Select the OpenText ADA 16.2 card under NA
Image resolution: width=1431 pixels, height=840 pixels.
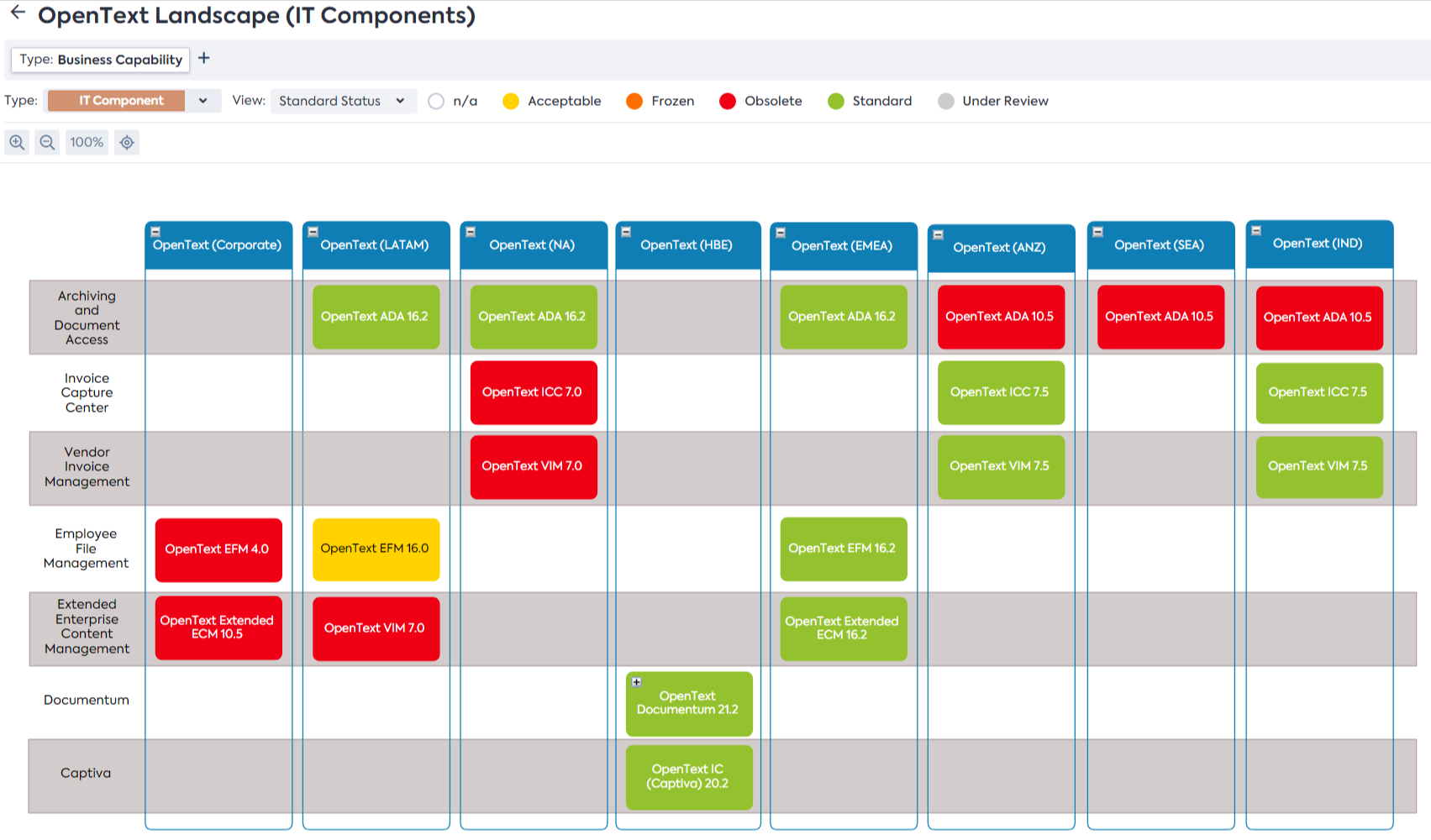(x=534, y=317)
